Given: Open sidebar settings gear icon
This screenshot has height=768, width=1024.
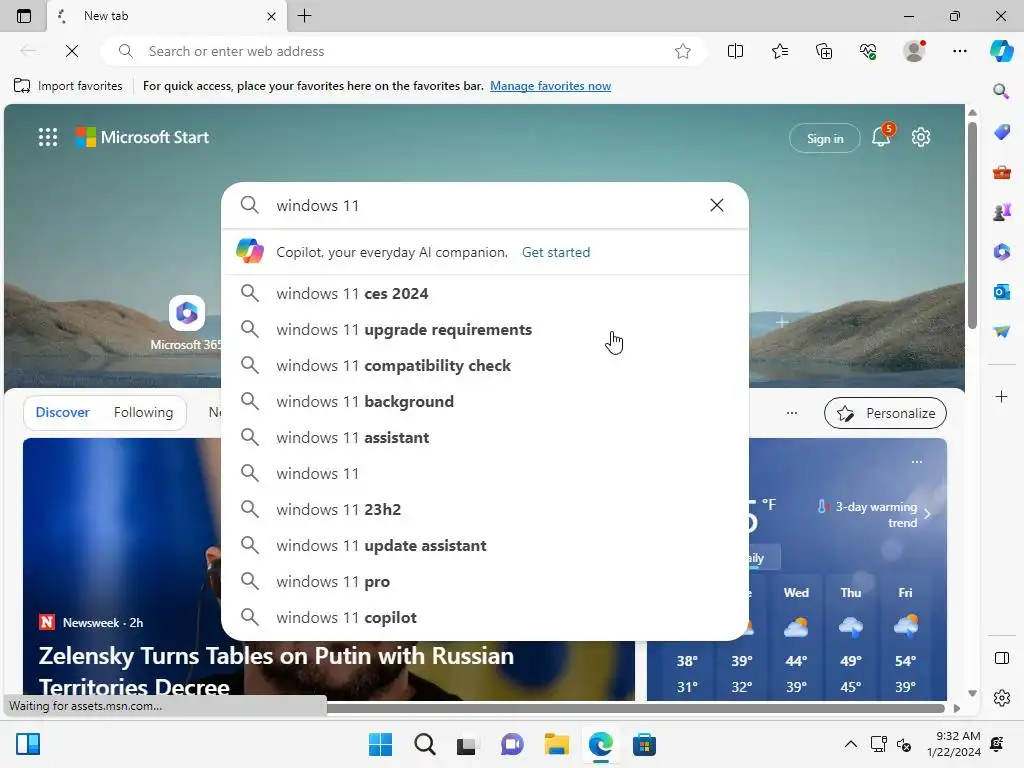Looking at the screenshot, I should (x=1001, y=698).
